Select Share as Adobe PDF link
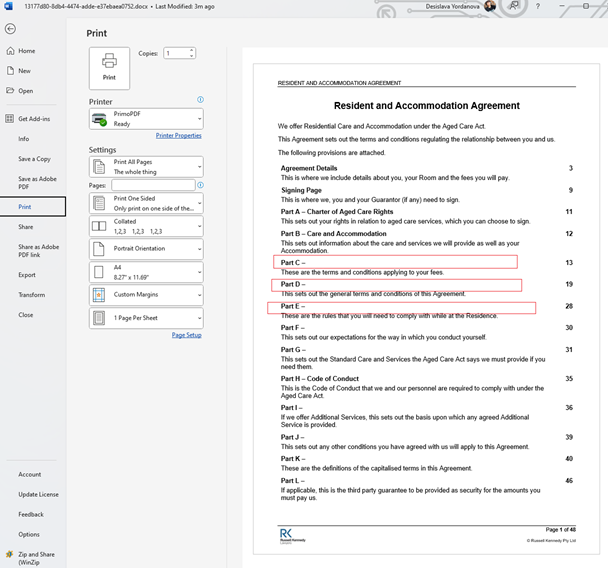608x568 pixels. click(x=38, y=250)
